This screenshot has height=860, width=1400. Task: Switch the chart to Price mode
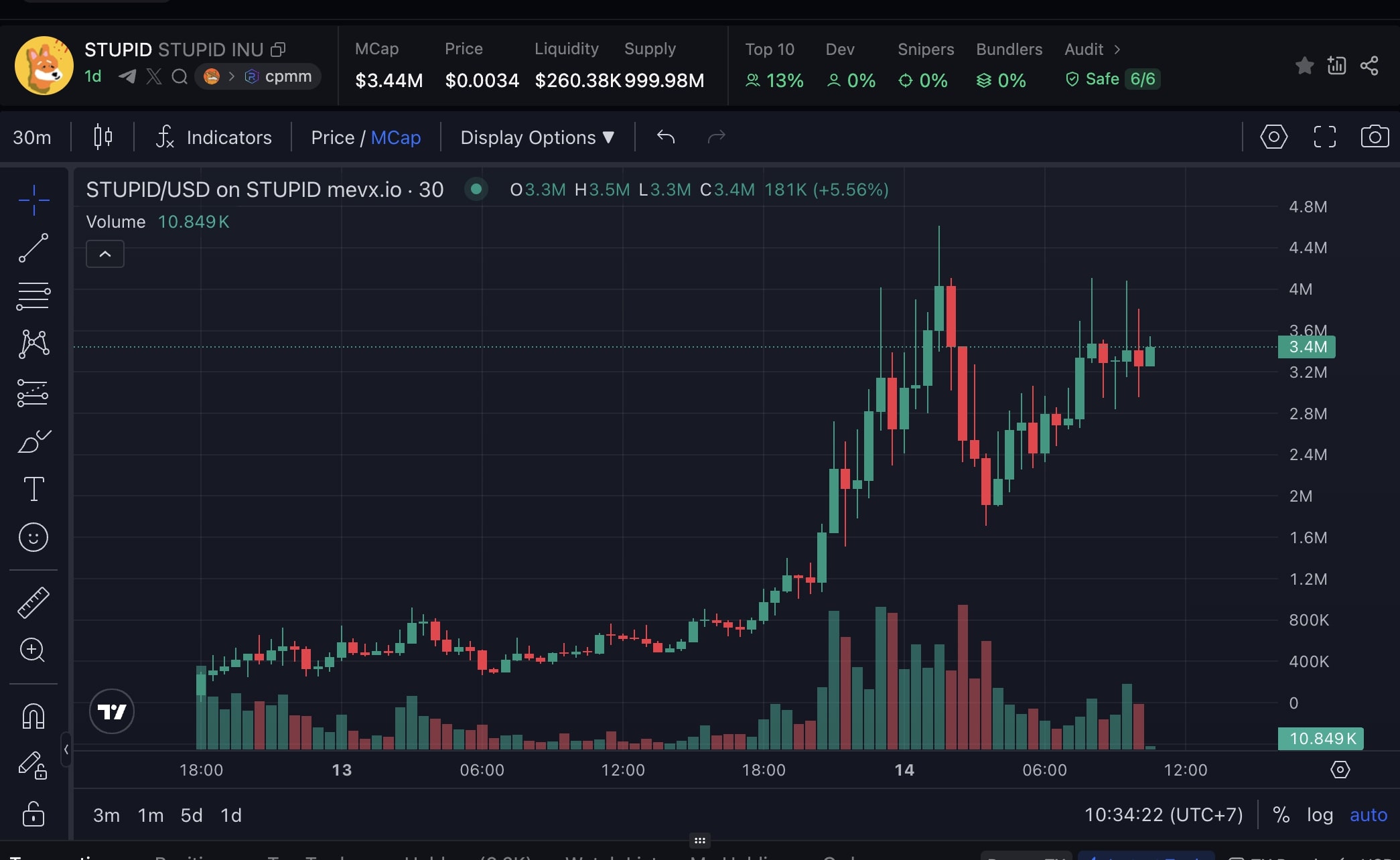(332, 137)
